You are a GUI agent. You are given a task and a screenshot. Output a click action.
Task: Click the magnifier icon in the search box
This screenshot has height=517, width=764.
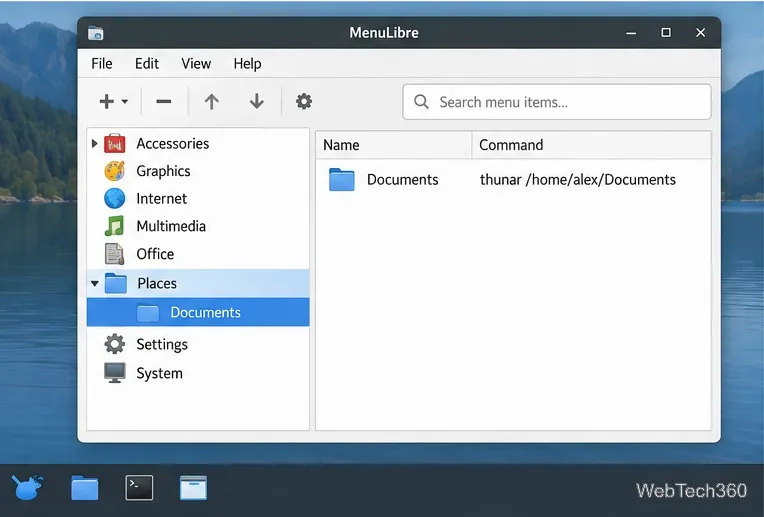421,102
